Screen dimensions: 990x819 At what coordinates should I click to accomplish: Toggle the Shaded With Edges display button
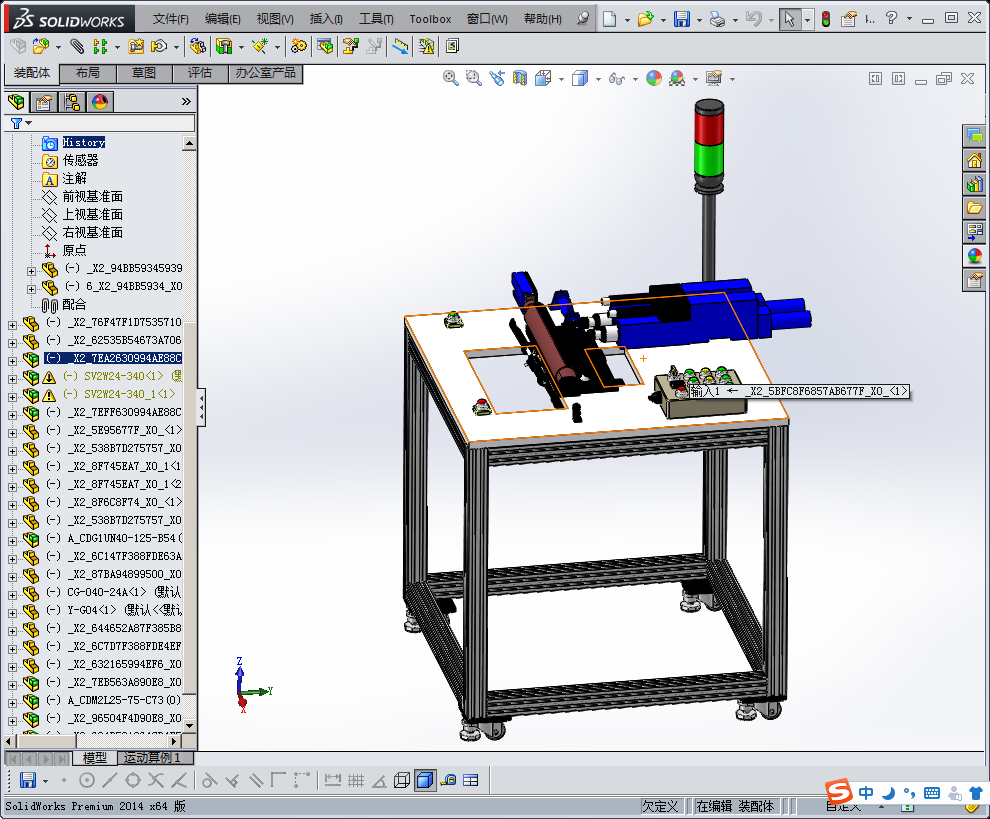425,780
